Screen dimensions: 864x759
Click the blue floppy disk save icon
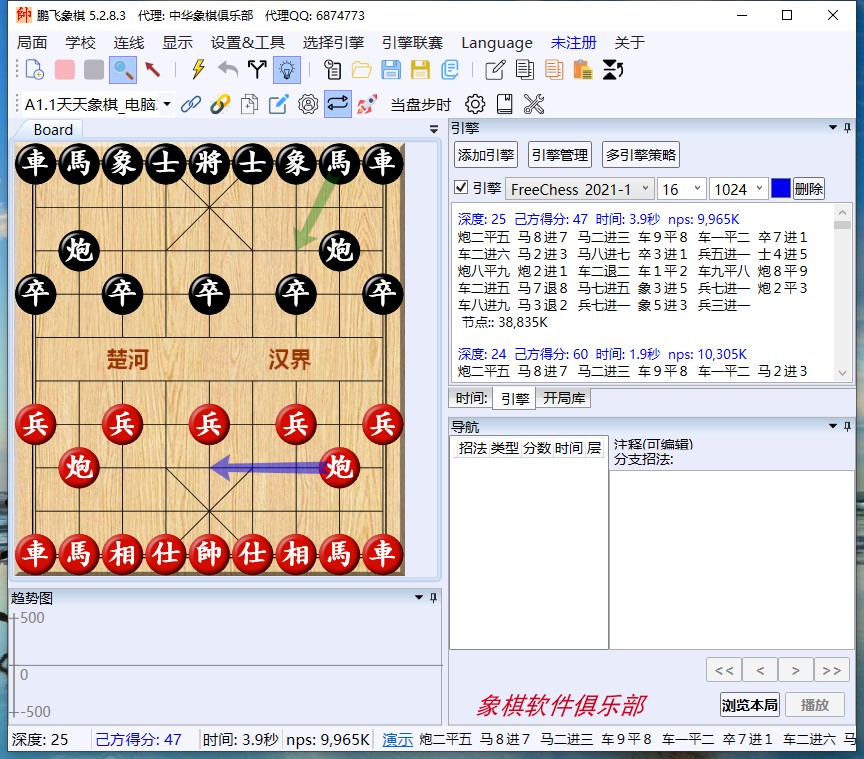click(391, 69)
